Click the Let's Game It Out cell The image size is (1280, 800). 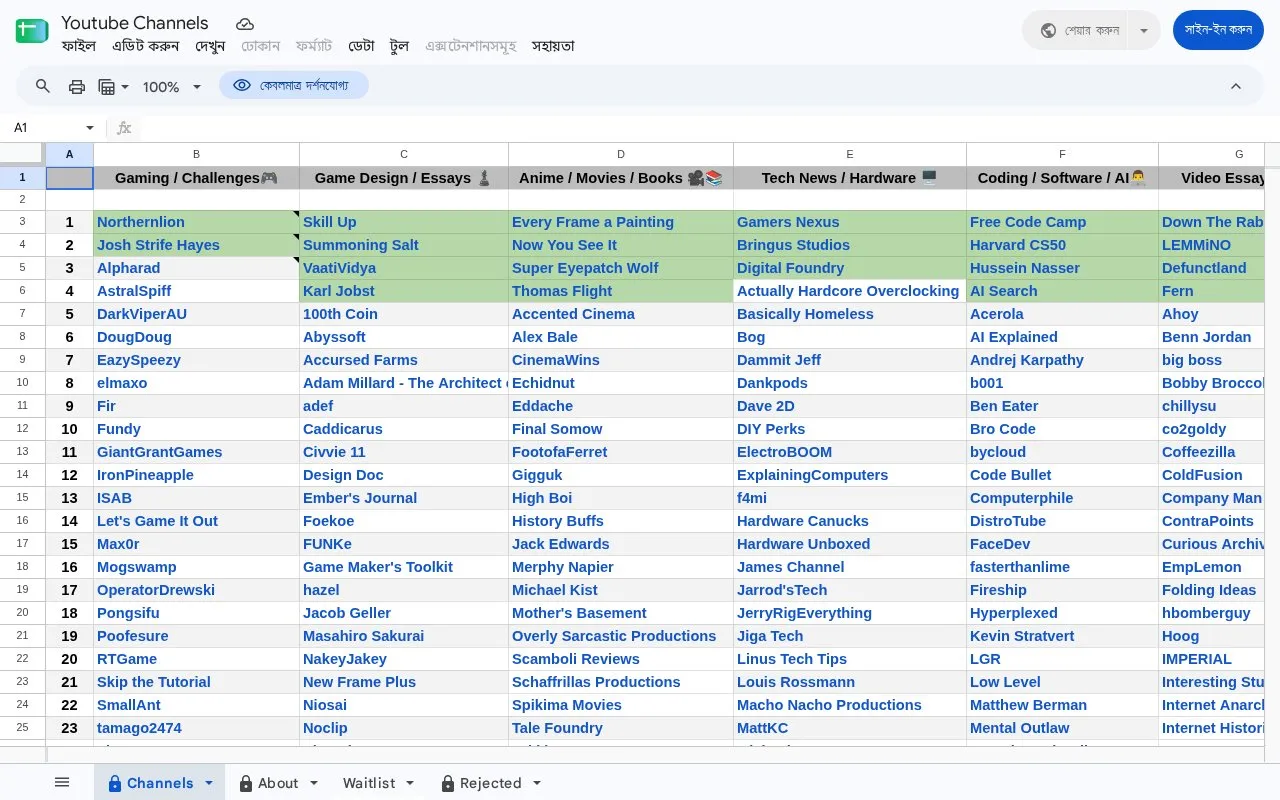click(196, 521)
